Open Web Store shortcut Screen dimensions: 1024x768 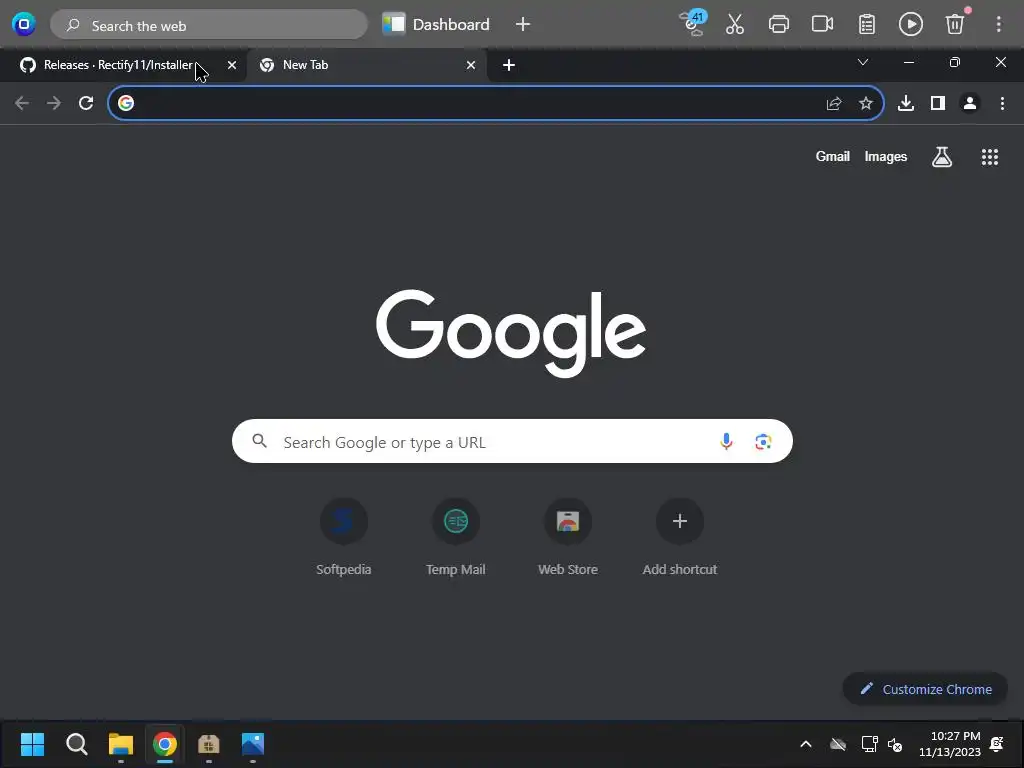point(568,537)
